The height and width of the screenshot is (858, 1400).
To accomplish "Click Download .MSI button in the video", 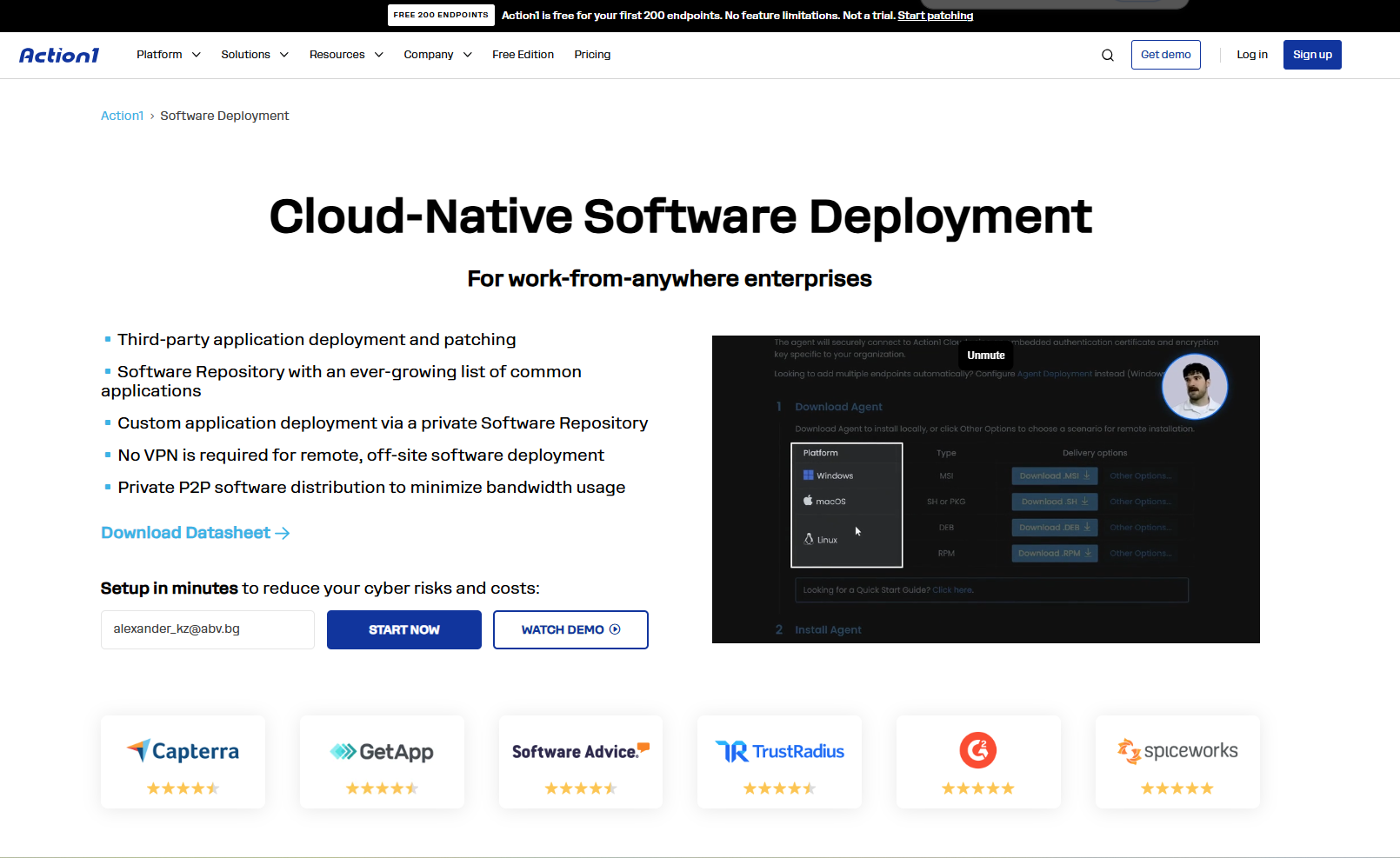I will point(1055,476).
